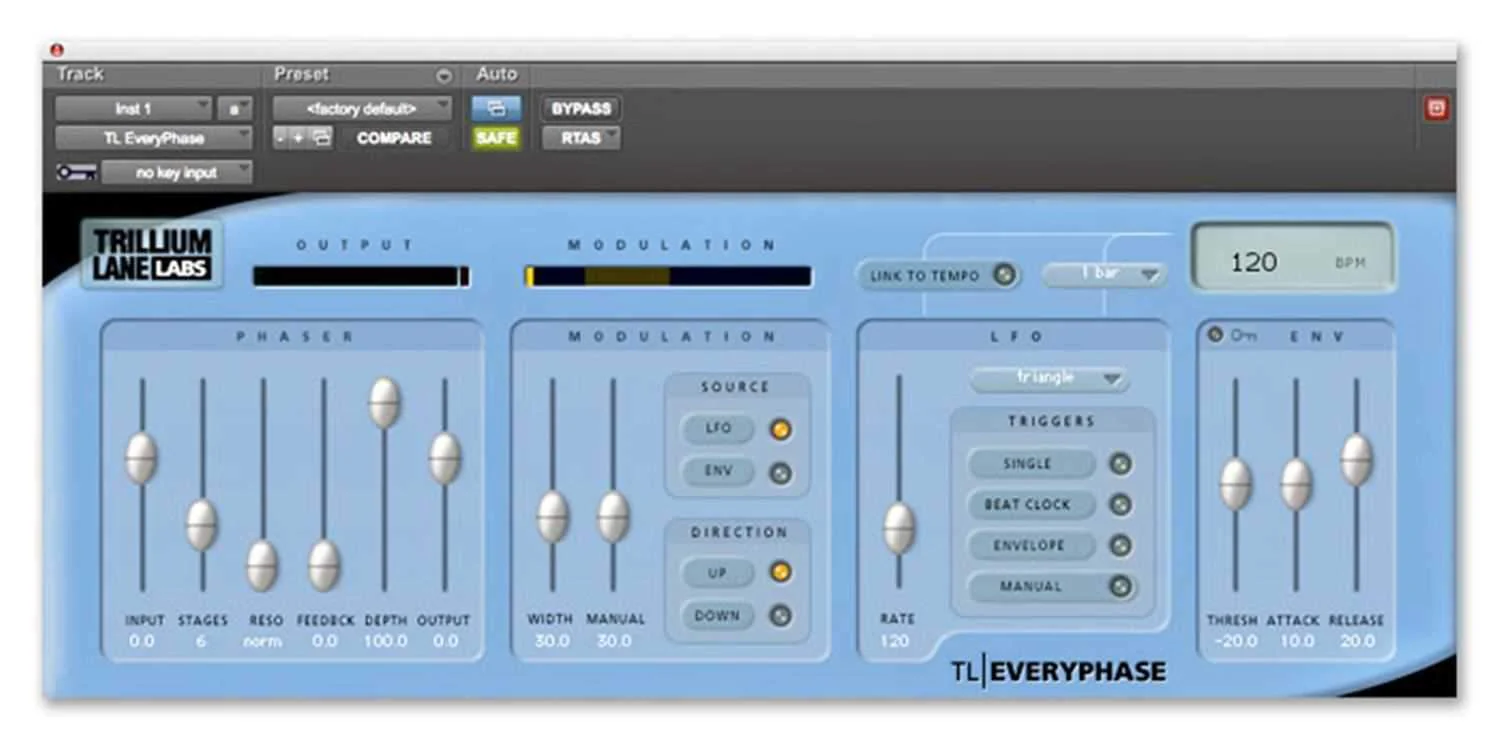Image resolution: width=1500 pixels, height=741 pixels.
Task: Click the BYPASS button
Action: click(x=581, y=108)
